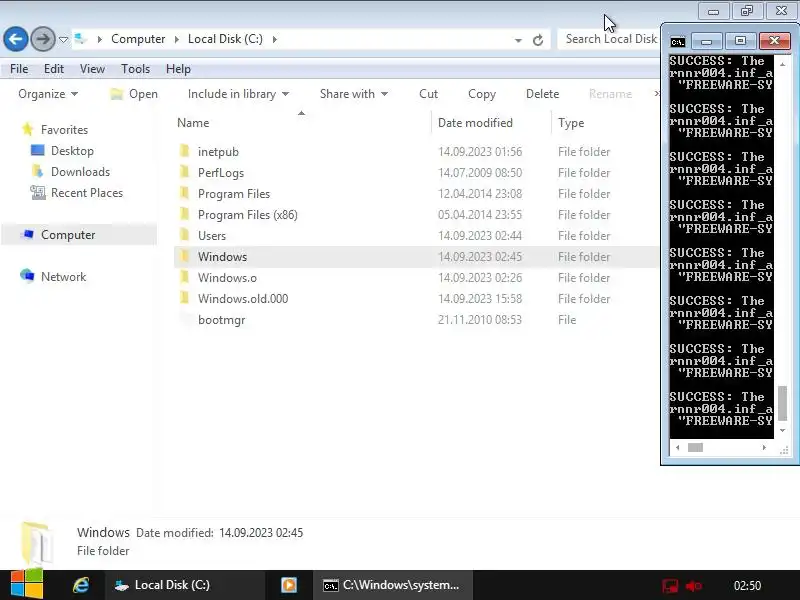Screen dimensions: 800x600
Task: Select Local Disk (C:) breadcrumb segment
Action: [225, 39]
